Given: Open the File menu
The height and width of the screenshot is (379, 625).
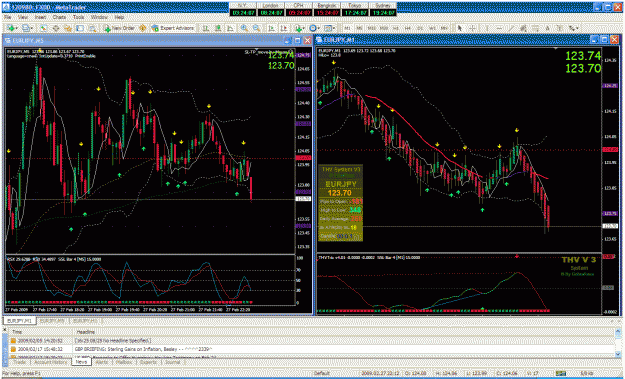Looking at the screenshot, I should click(8, 18).
